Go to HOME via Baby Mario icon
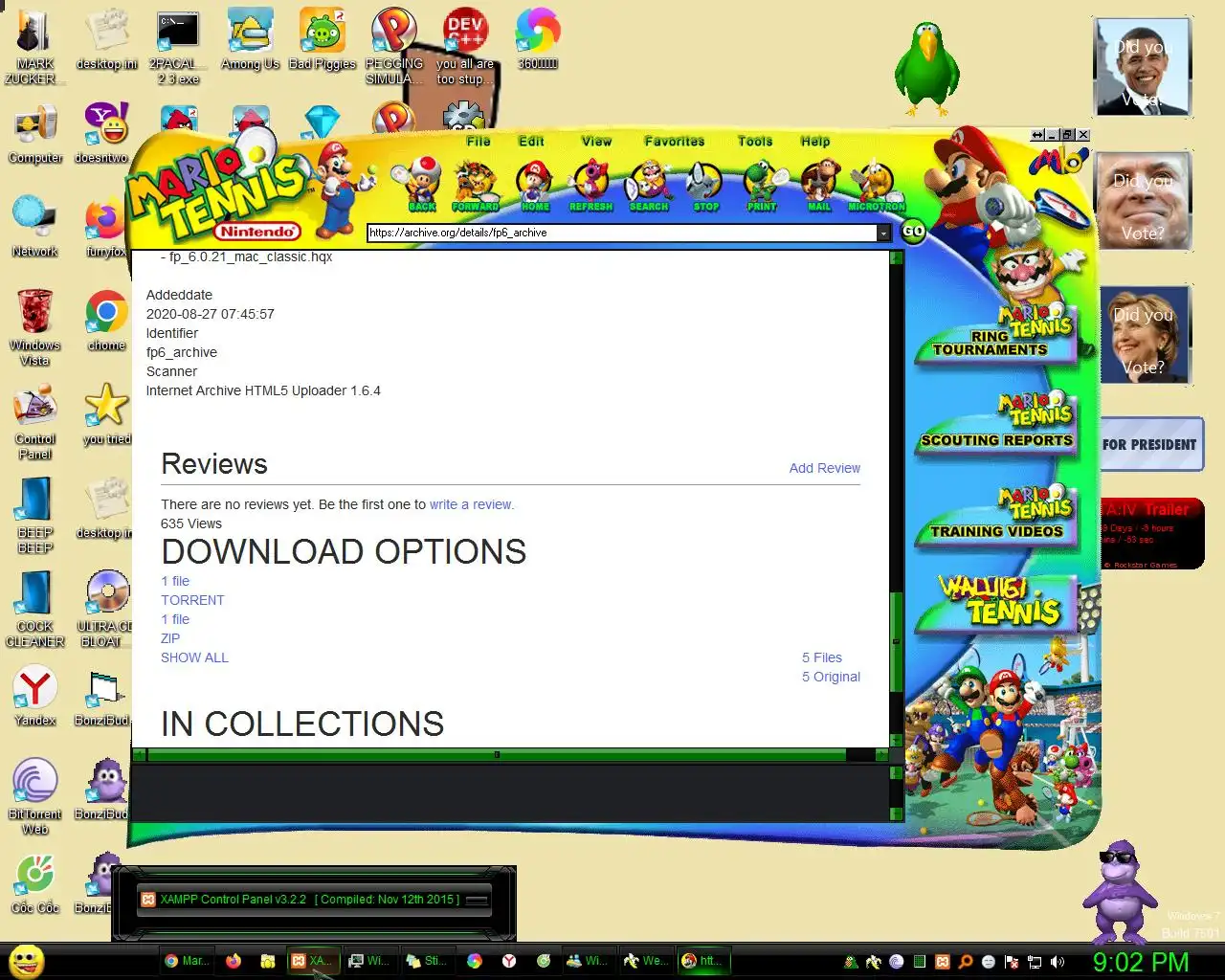 (x=535, y=185)
